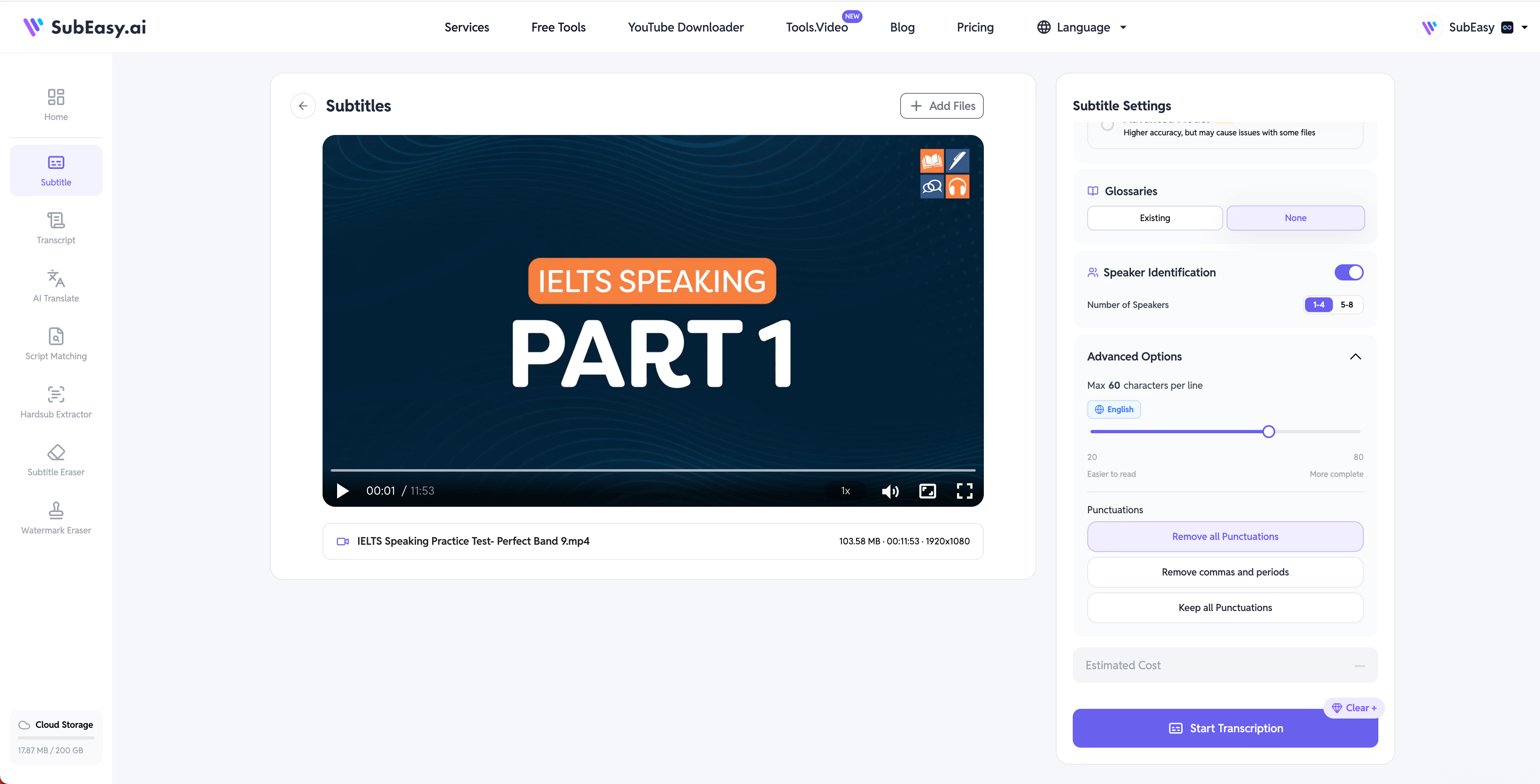Open the Free Tools menu
Image resolution: width=1540 pixels, height=784 pixels.
pyautogui.click(x=558, y=27)
